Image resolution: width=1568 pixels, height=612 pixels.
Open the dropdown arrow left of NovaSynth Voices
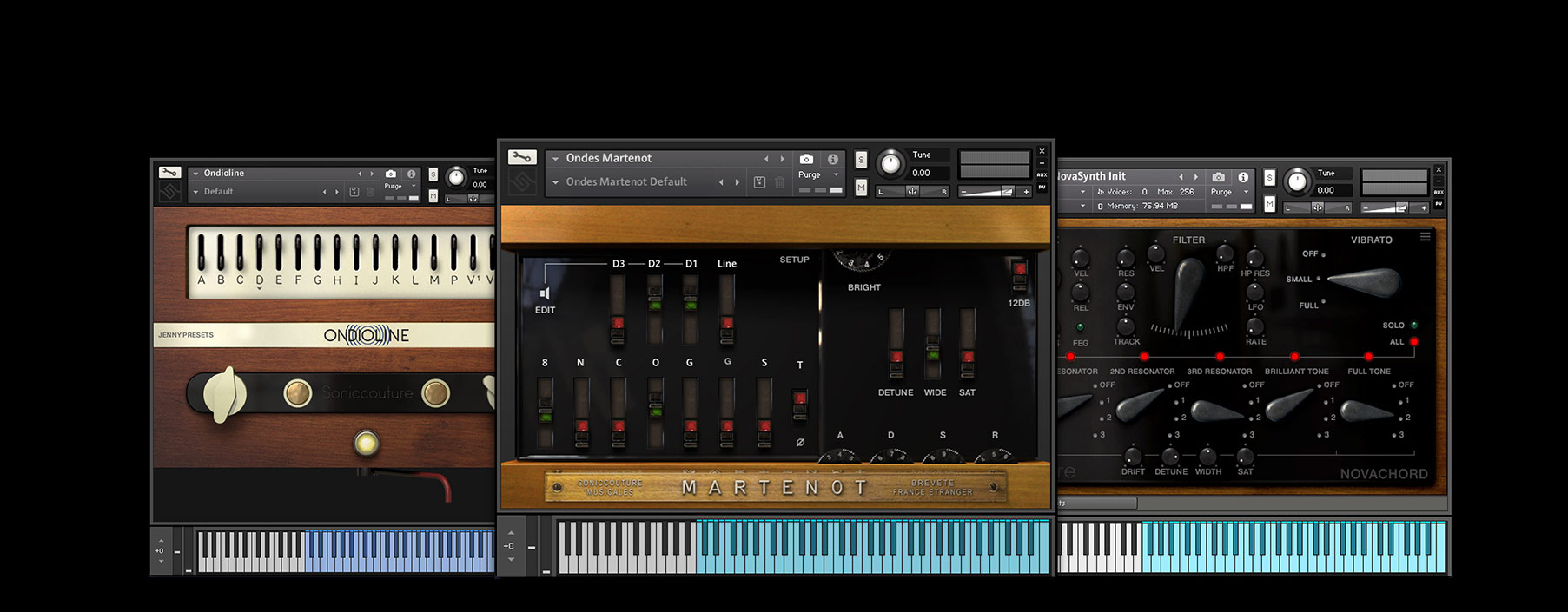pyautogui.click(x=1082, y=192)
